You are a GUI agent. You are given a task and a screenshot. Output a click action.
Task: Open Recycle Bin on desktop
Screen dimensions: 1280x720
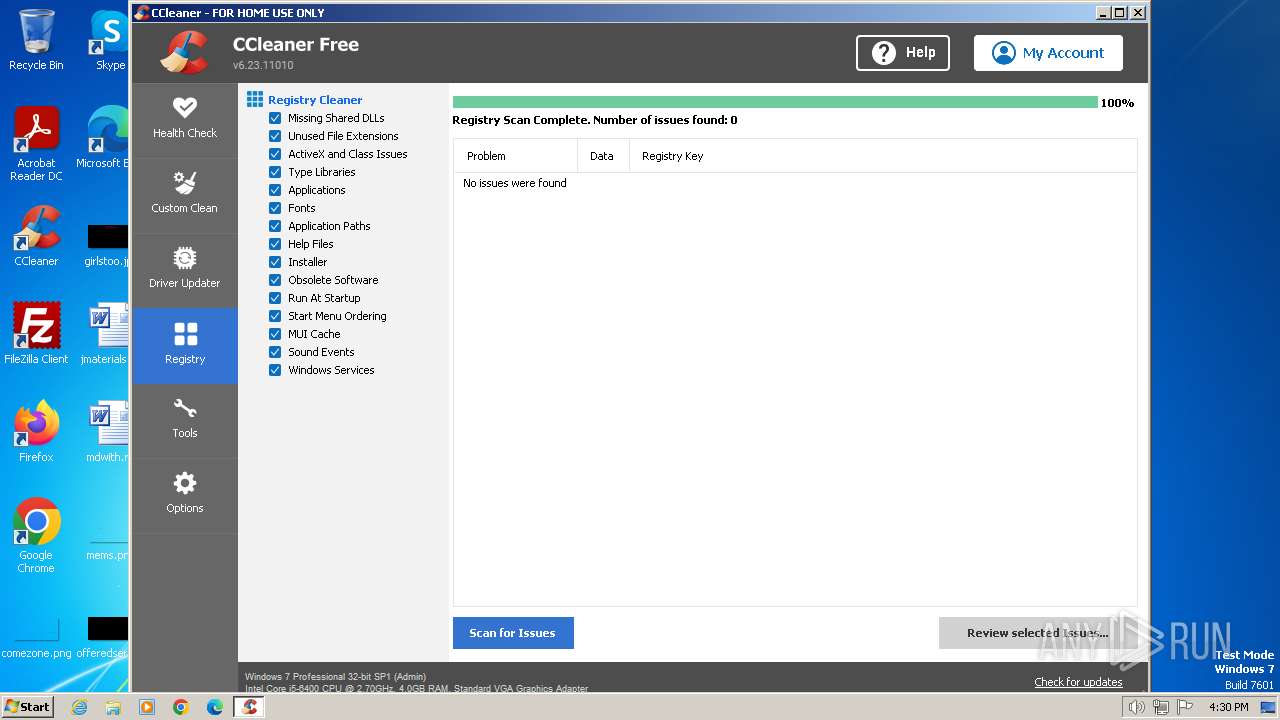(x=36, y=40)
